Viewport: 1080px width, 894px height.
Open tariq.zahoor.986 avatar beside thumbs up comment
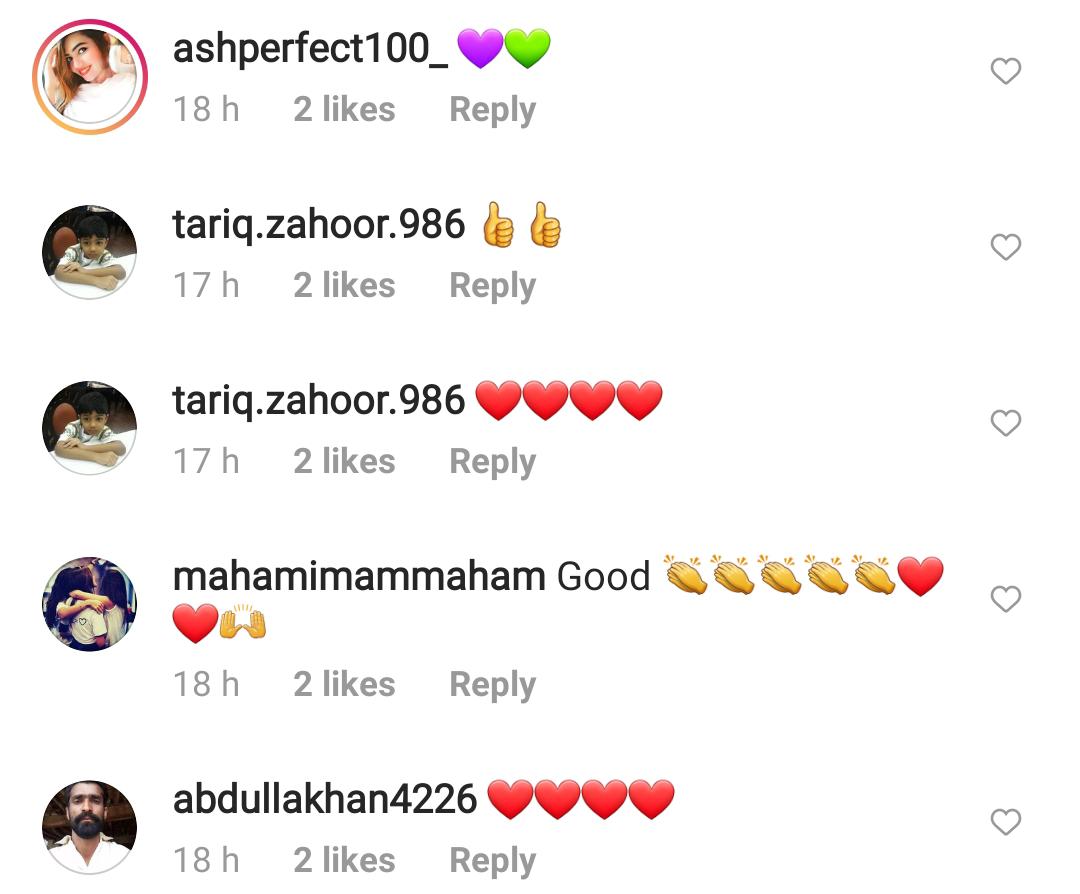(90, 252)
